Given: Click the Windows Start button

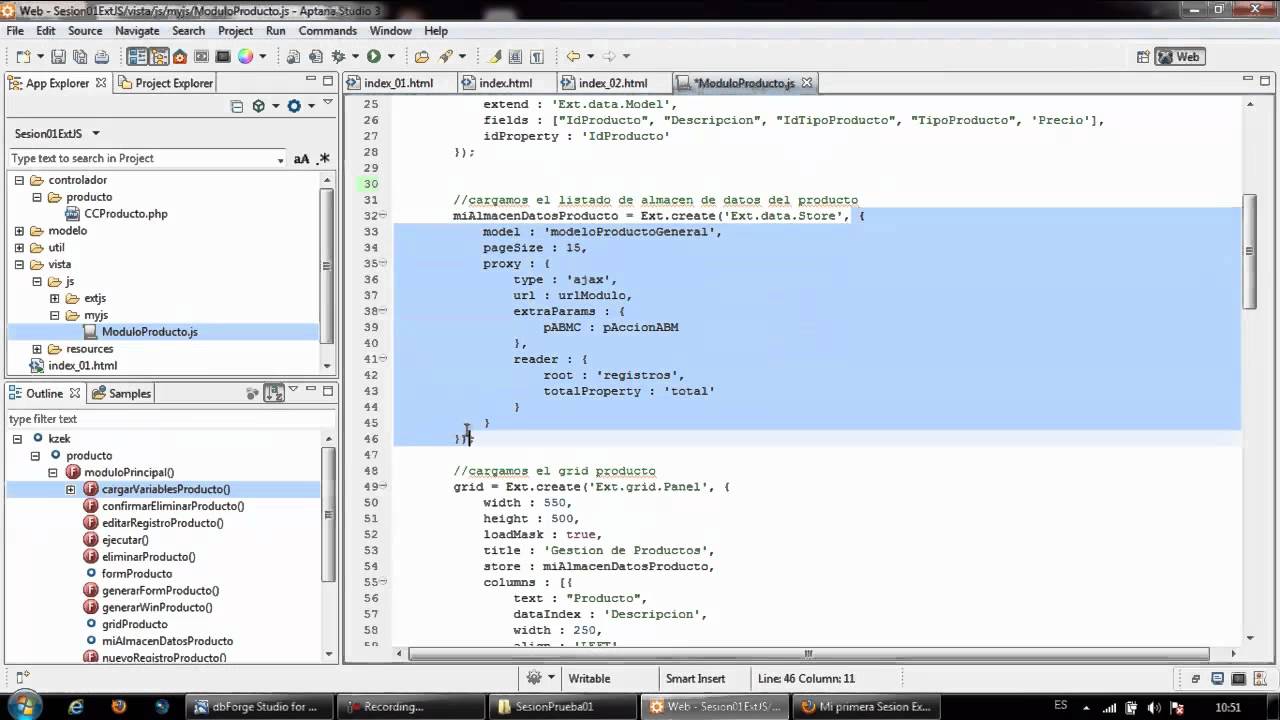Looking at the screenshot, I should [x=22, y=706].
